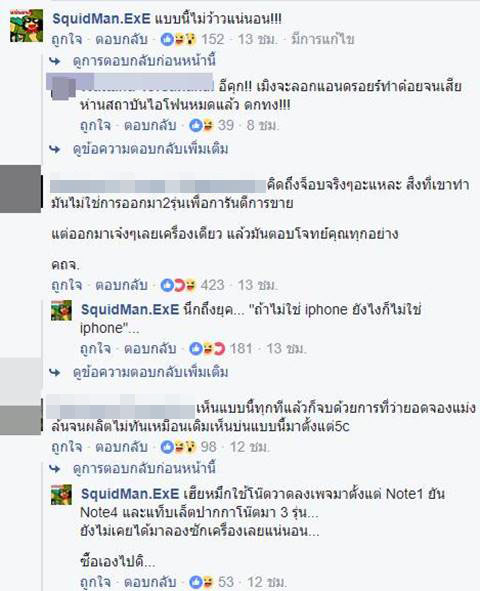
Task: Open SquidMan.ExE avatar on top comment
Action: point(26,25)
